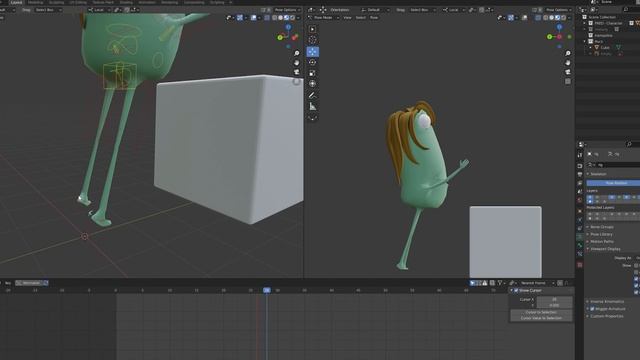Open the Pose menu in right viewport
This screenshot has width=640, height=360.
pos(374,18)
